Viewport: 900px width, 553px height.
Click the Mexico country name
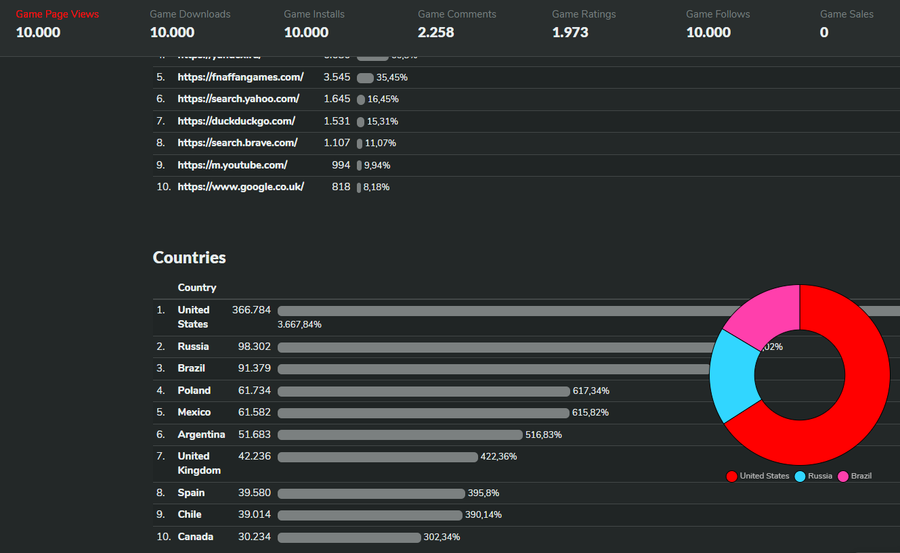point(194,412)
